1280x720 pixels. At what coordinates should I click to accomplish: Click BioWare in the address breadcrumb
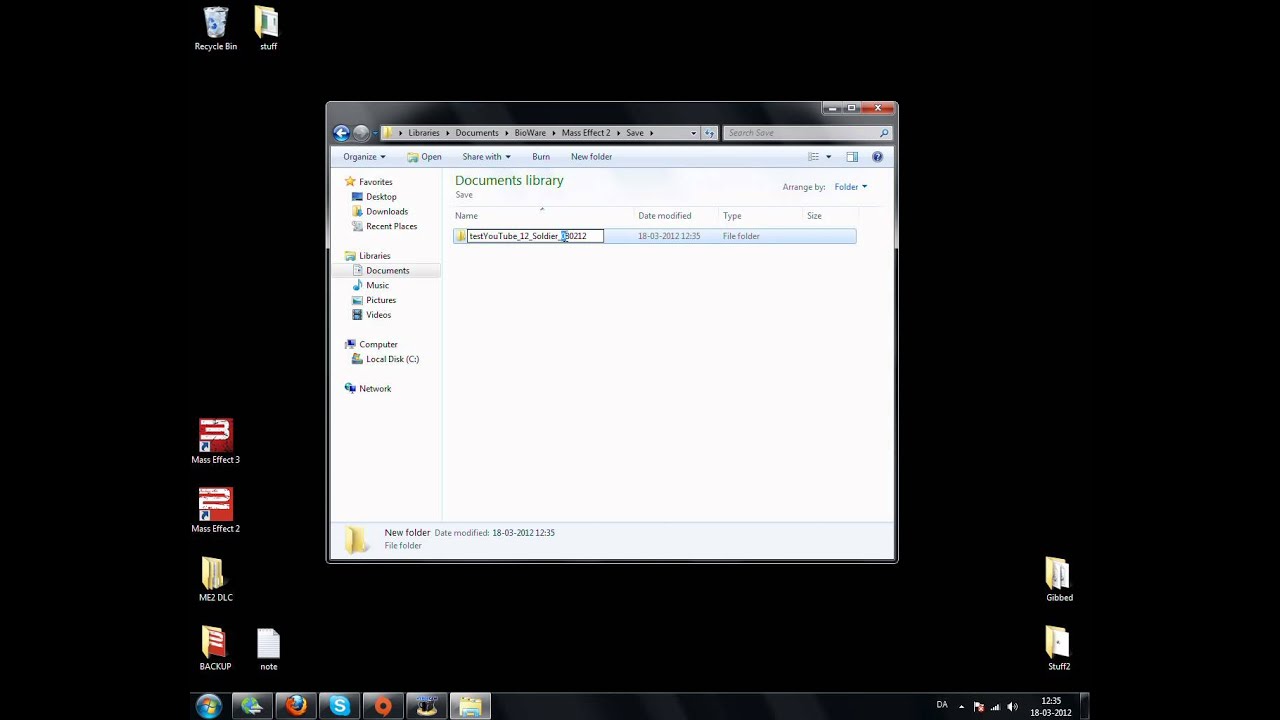pos(530,133)
